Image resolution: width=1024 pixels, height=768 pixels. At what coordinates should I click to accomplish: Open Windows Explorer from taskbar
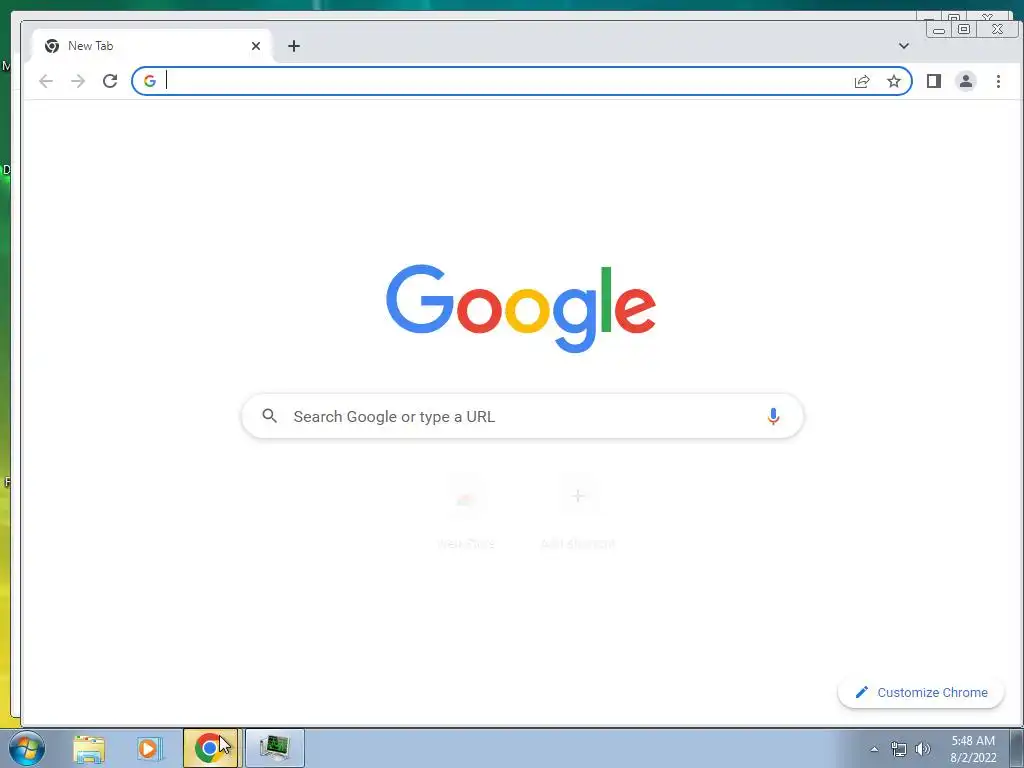89,748
